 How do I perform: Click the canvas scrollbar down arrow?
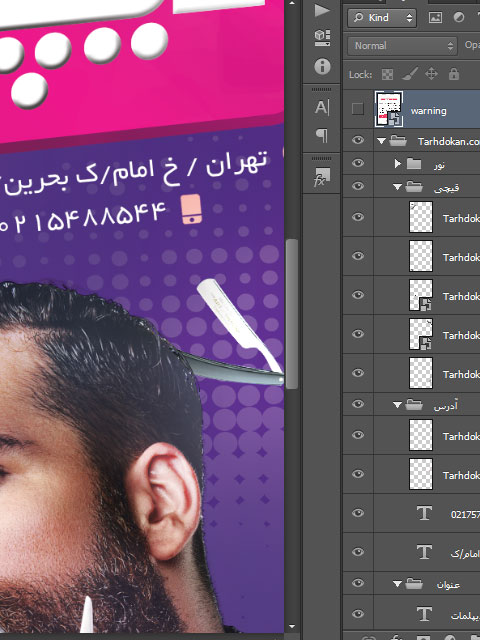tap(291, 627)
